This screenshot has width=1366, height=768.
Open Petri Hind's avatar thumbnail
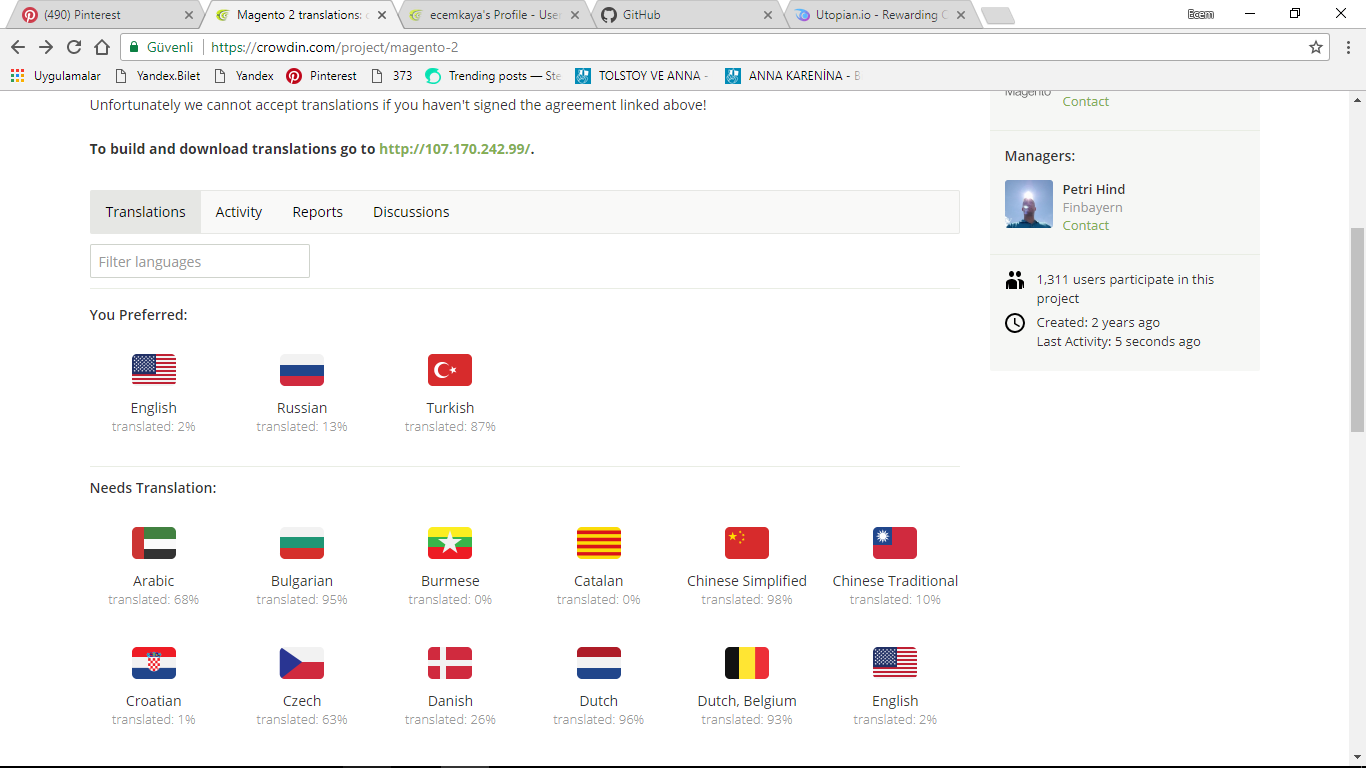click(1029, 204)
